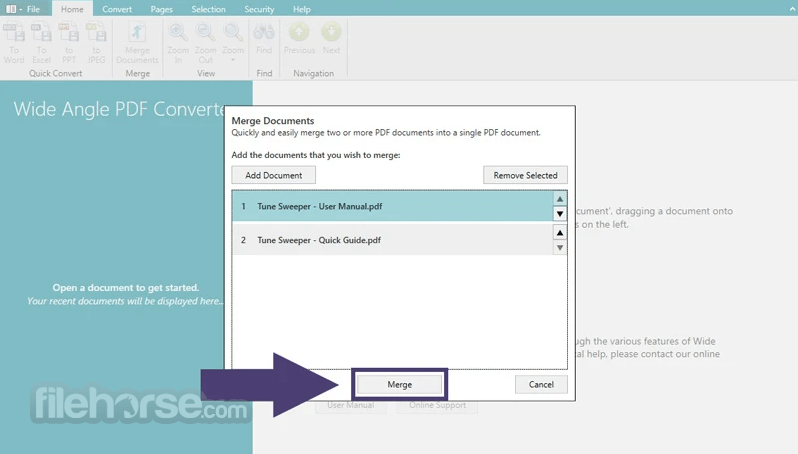Collapse the ribbon with the top-right chevron

tap(792, 9)
